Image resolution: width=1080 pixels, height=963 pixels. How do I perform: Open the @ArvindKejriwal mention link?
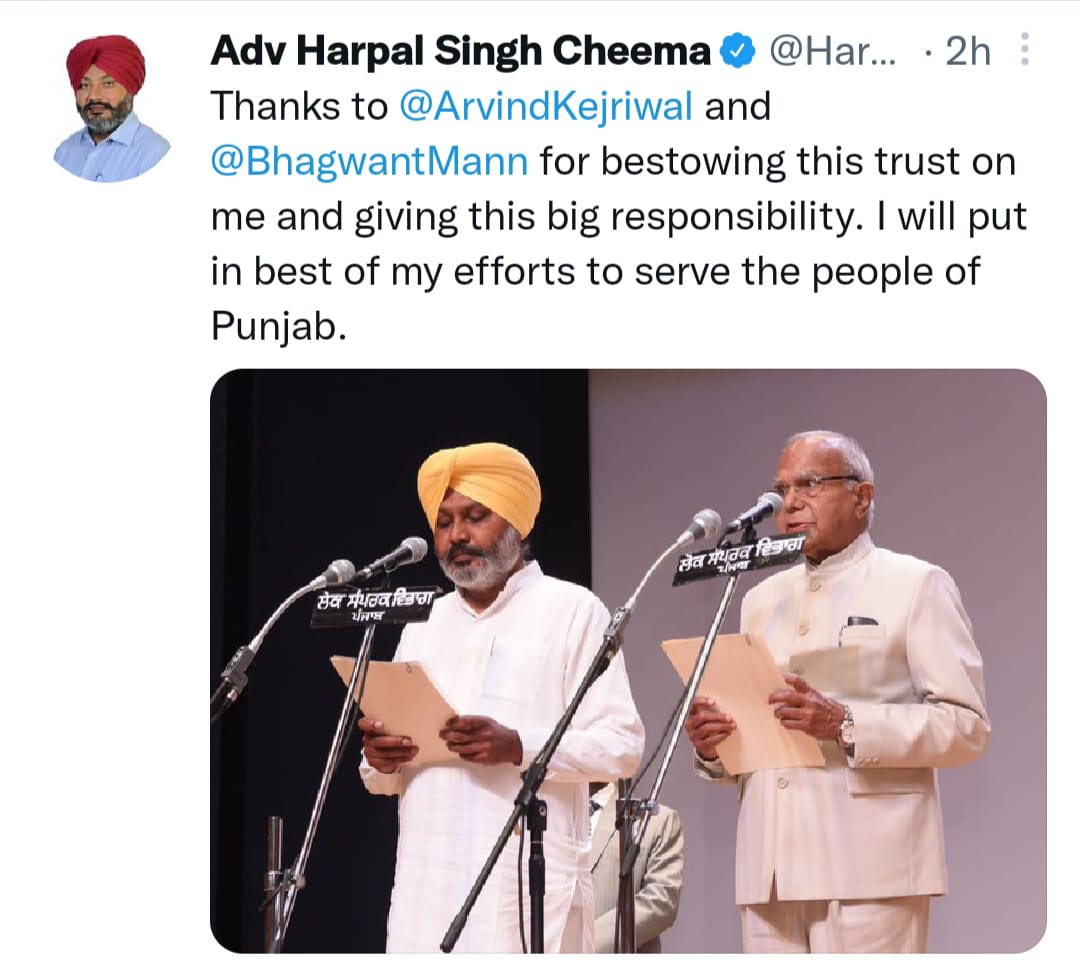[546, 106]
